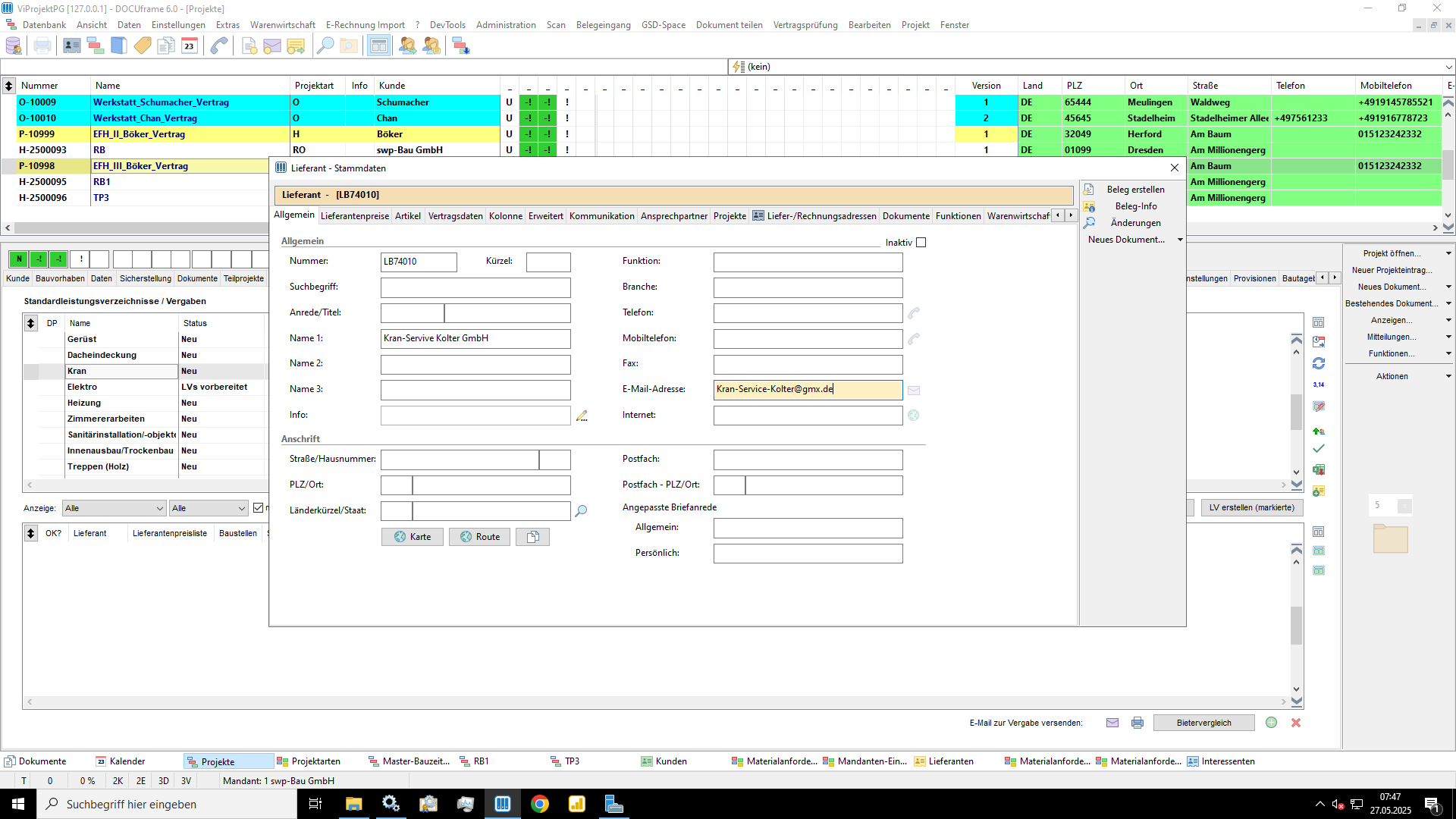Click the Excel export icon in Vergaben sidebar
The width and height of the screenshot is (1456, 819).
pyautogui.click(x=1319, y=470)
